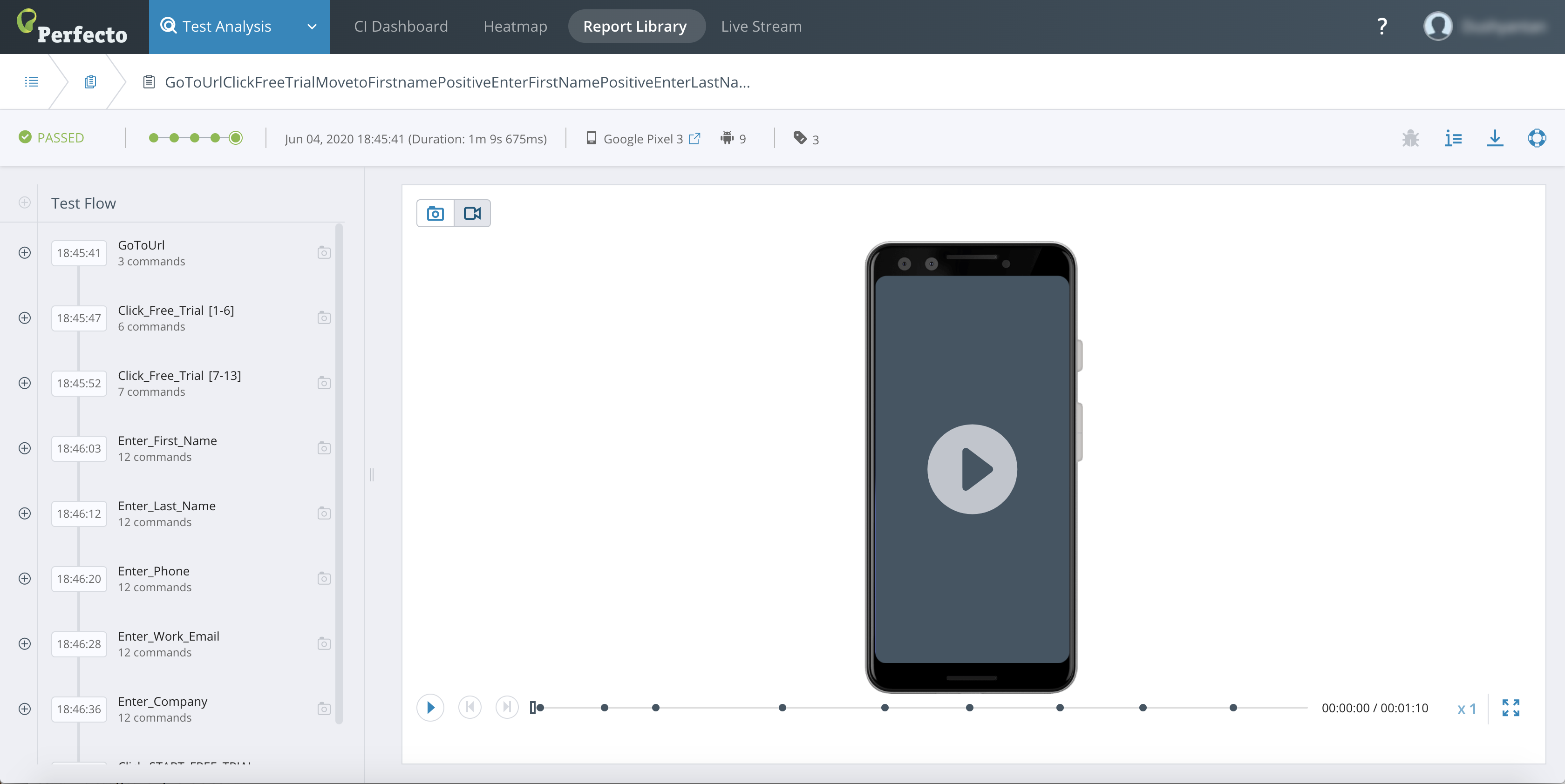Jump to the next step in video
The height and width of the screenshot is (784, 1565).
[507, 707]
